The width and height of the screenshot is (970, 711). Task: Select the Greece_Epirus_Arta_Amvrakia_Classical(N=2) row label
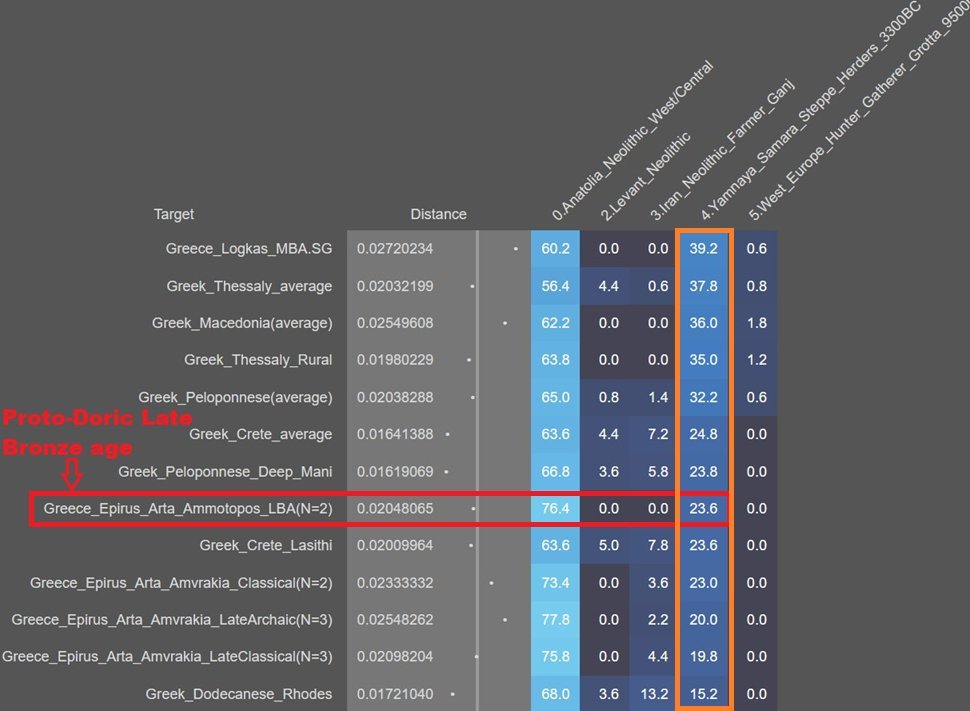click(181, 583)
